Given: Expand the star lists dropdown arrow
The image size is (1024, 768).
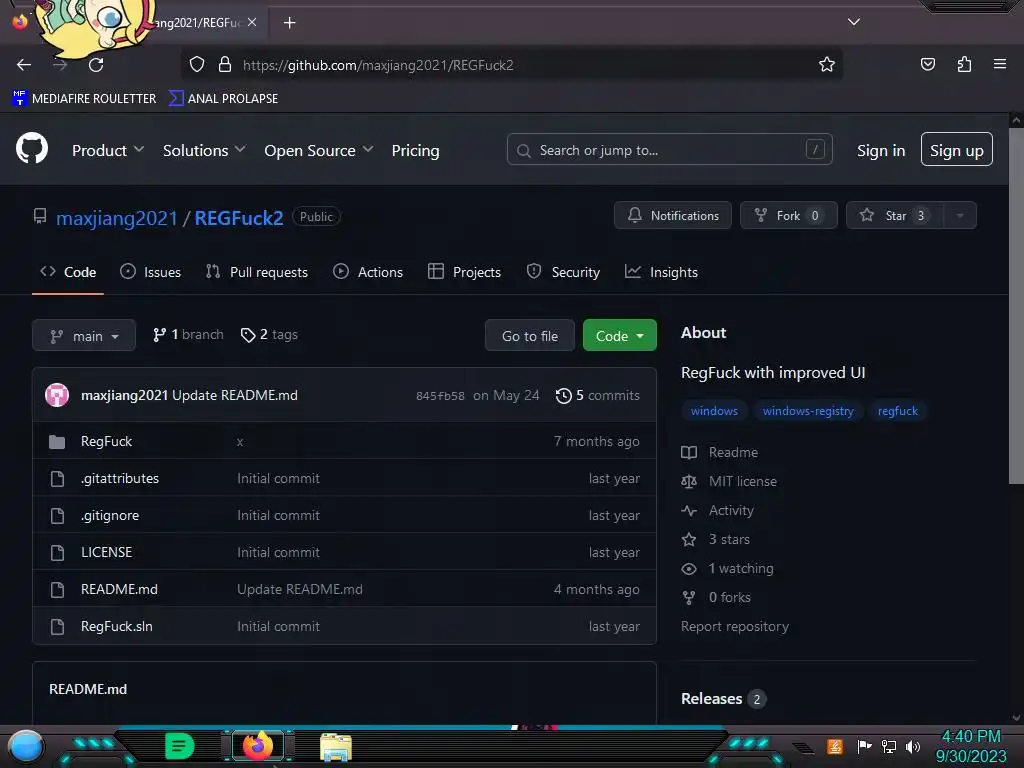Looking at the screenshot, I should click(x=960, y=215).
